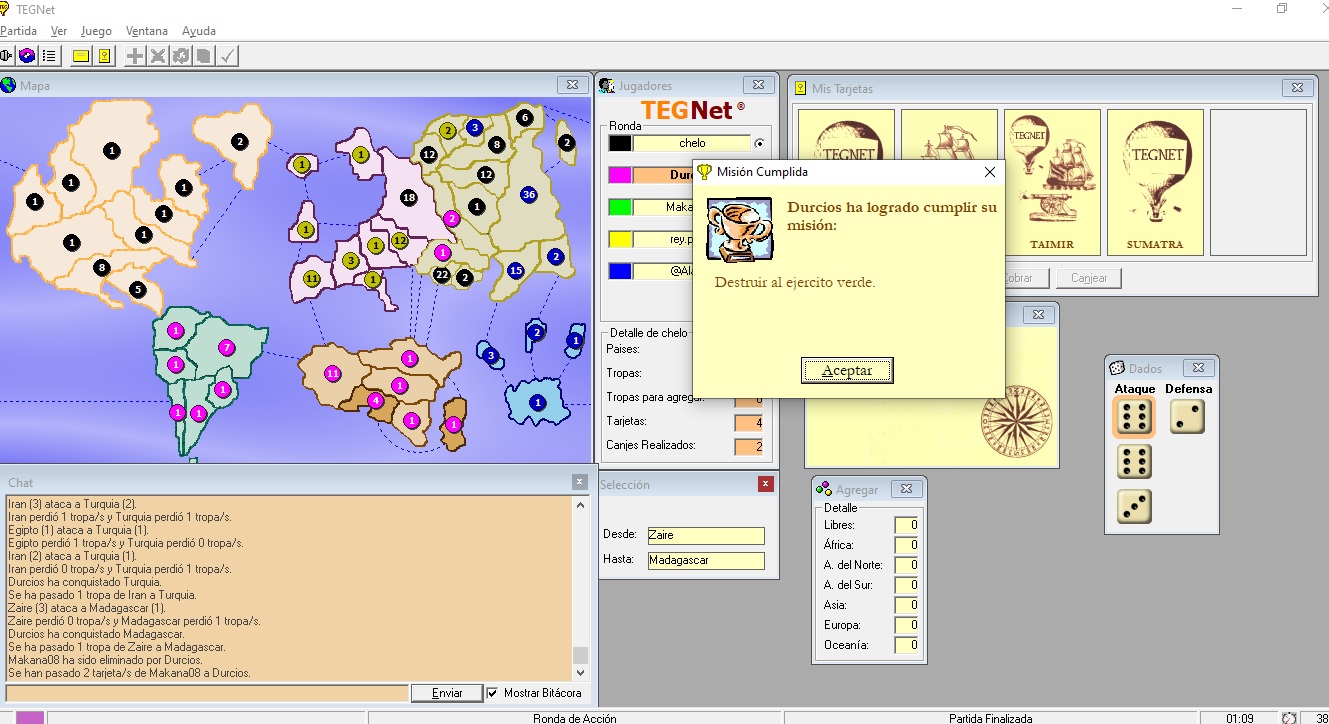The image size is (1329, 724).
Task: Click the Hasta field showing Madagascar
Action: pos(706,561)
